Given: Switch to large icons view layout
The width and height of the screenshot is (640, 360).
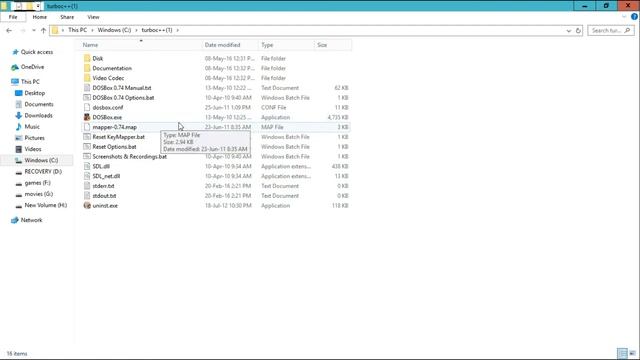Looking at the screenshot, I should [632, 353].
